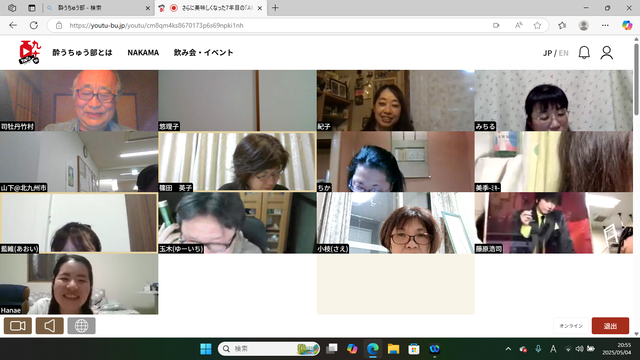
Task: Select 玉木(ゆーいち) video tile
Action: [x=237, y=223]
